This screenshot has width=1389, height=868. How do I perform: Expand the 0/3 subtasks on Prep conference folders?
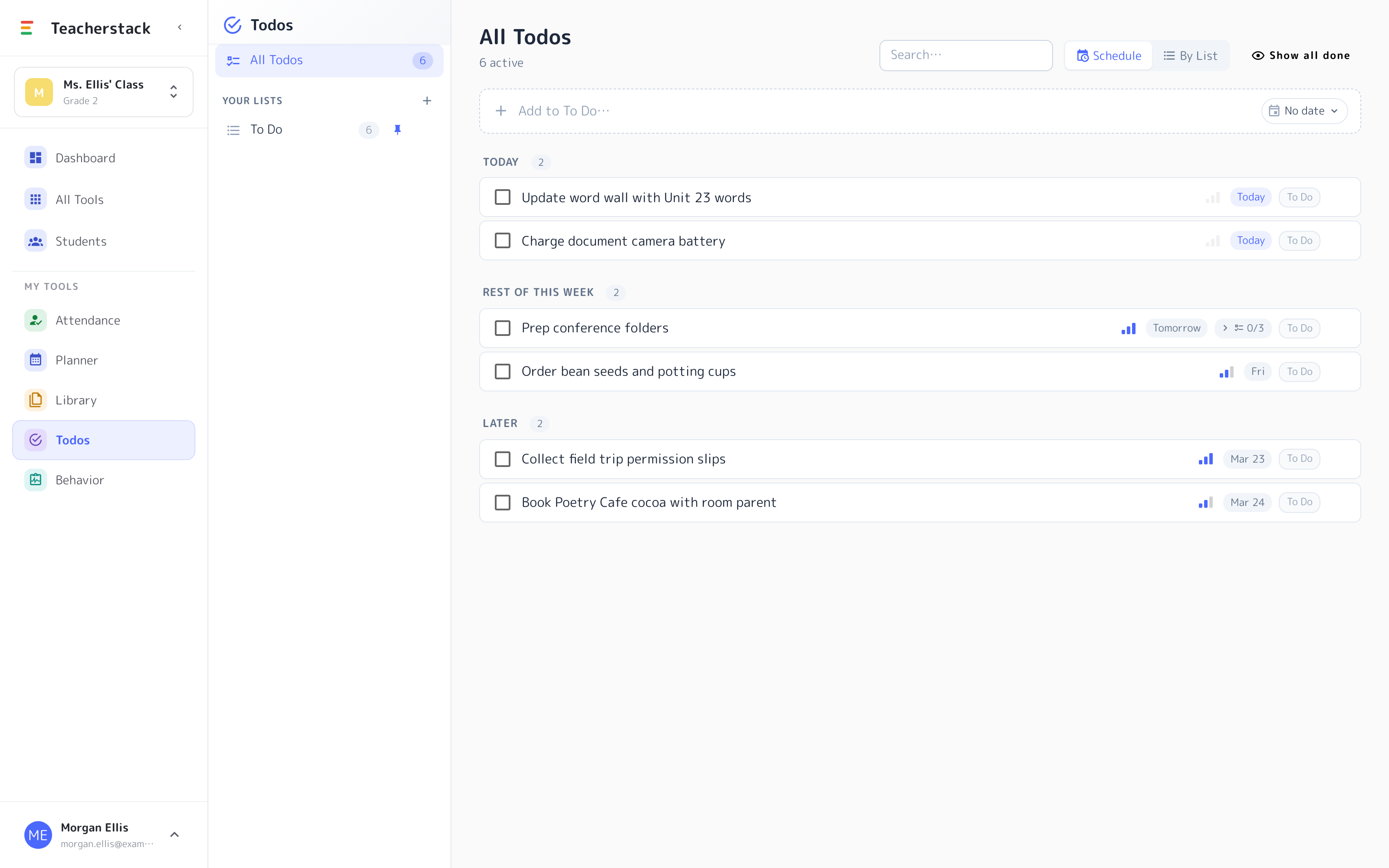[1243, 329]
